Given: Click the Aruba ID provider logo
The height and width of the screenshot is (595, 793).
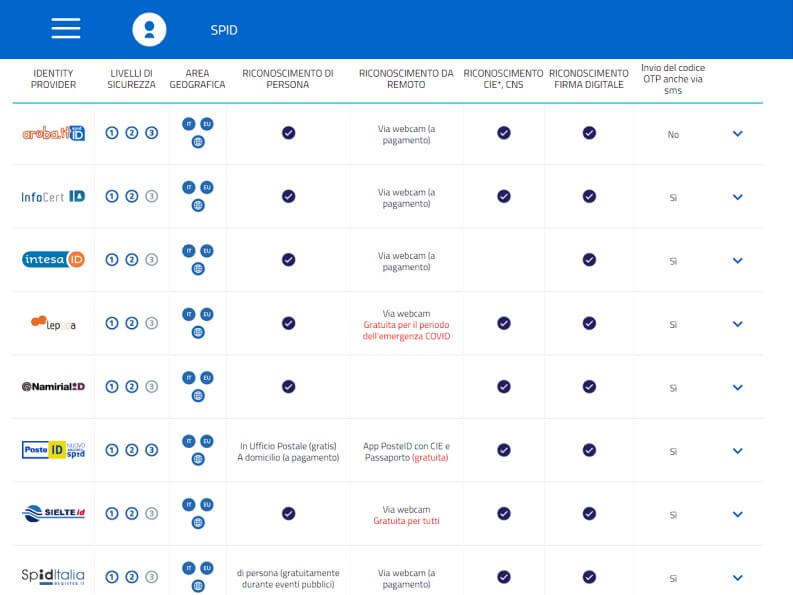Looking at the screenshot, I should 54,133.
